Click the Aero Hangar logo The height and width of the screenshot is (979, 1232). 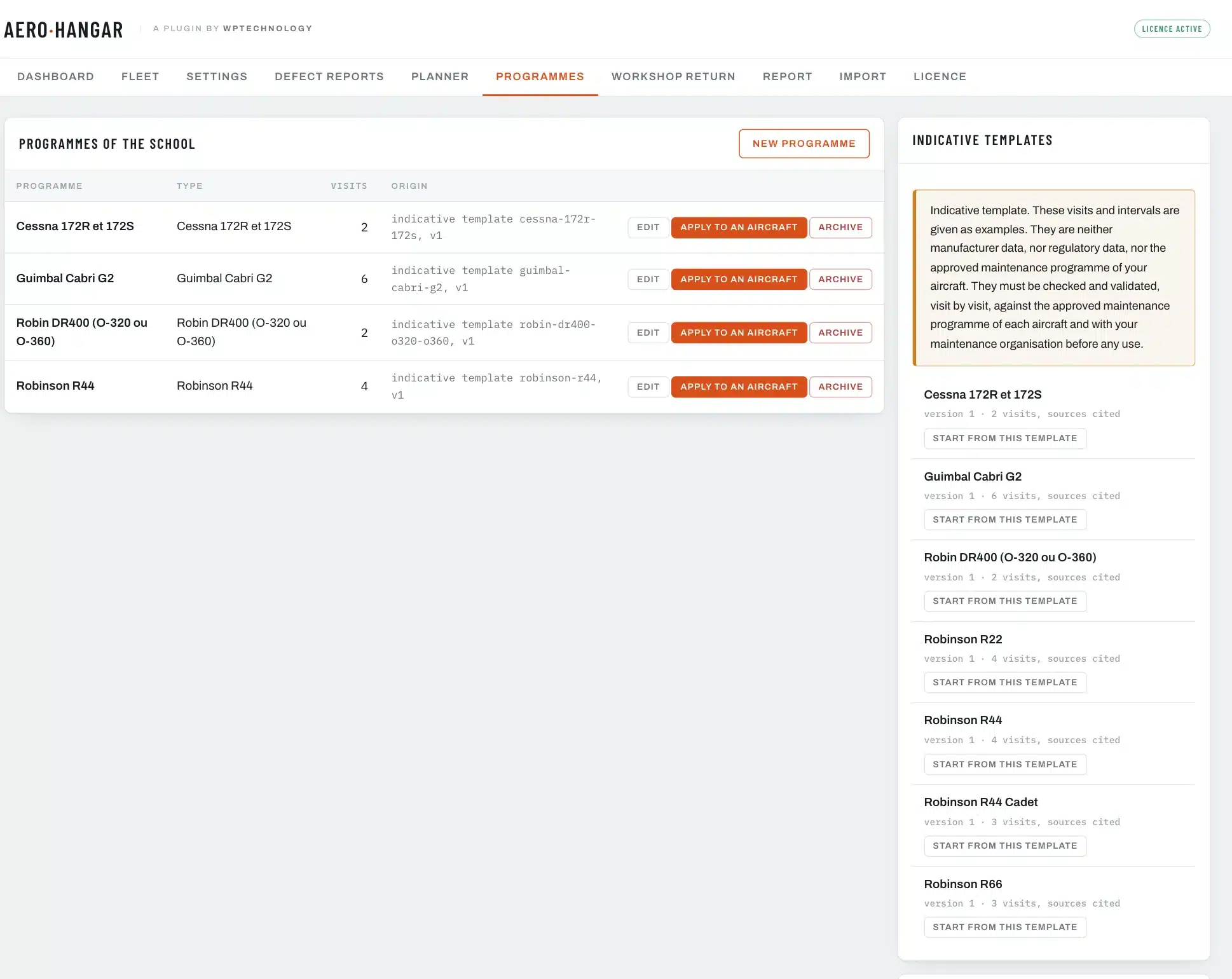[x=64, y=30]
